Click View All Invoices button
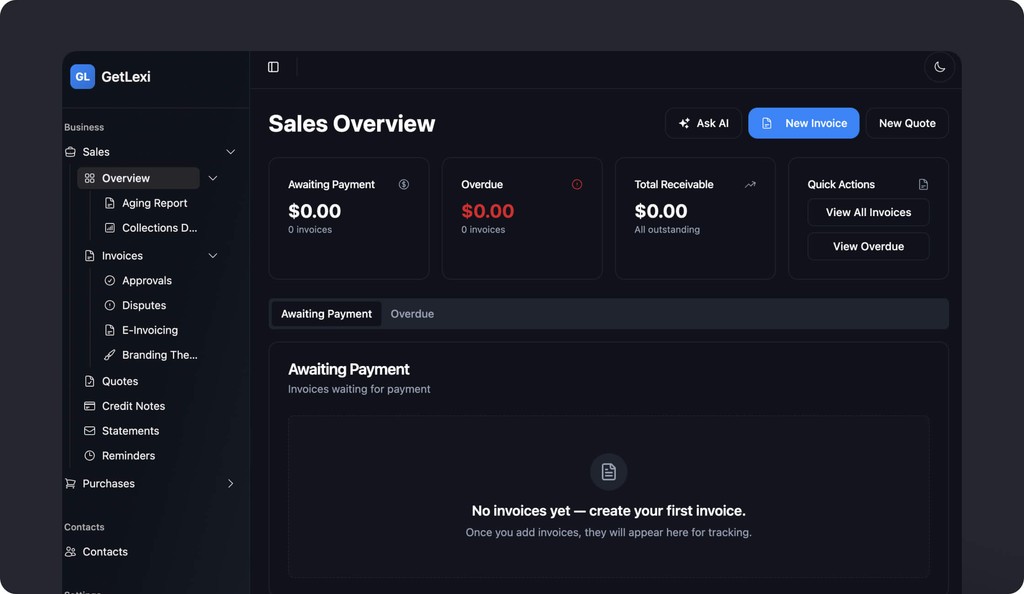This screenshot has height=594, width=1024. [868, 212]
